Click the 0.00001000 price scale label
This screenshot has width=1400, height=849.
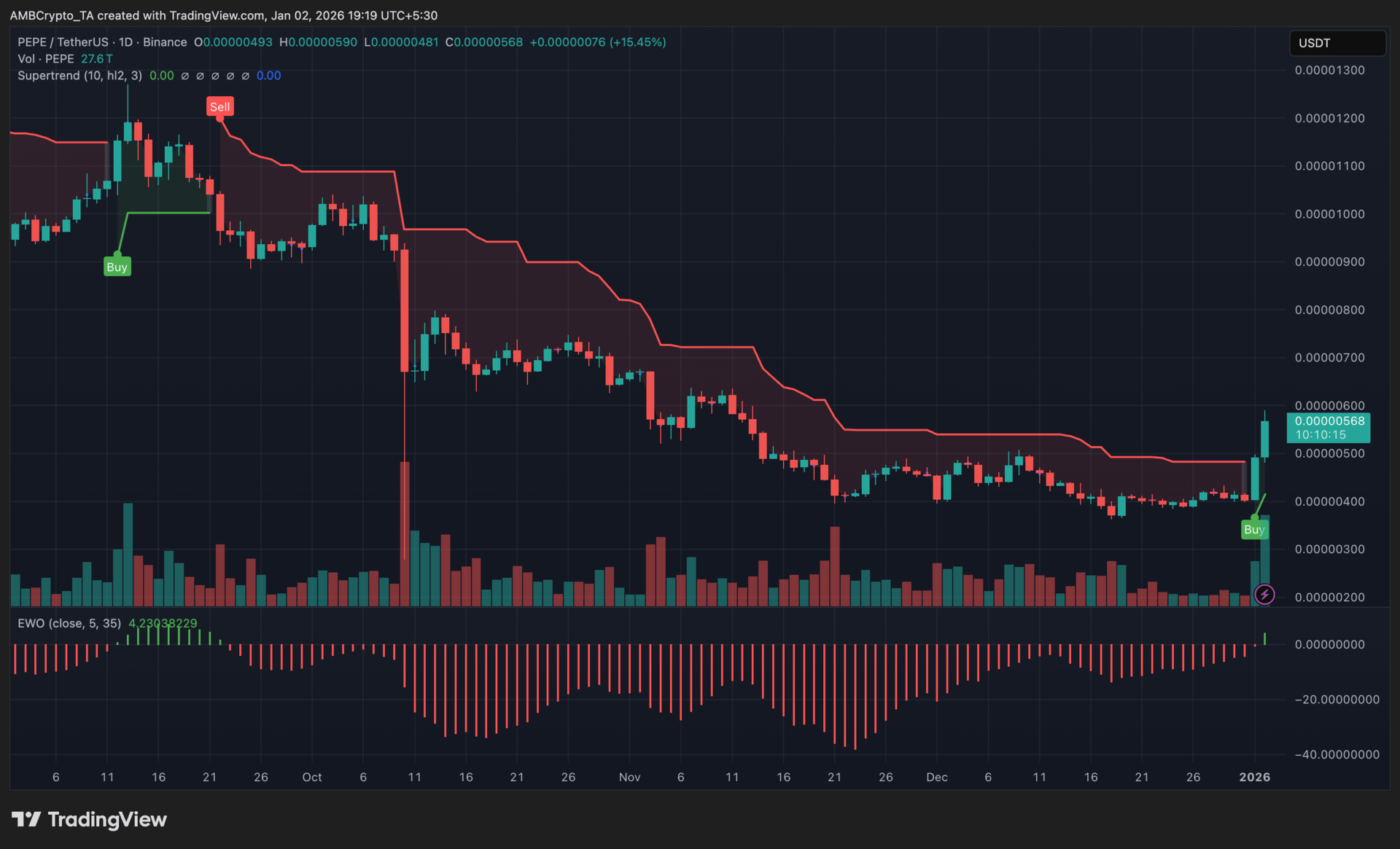click(x=1329, y=214)
